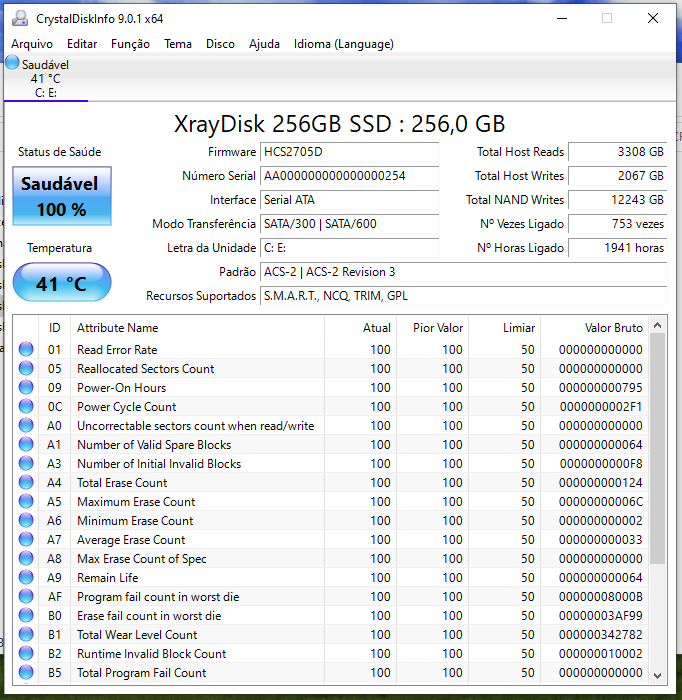Screen dimensions: 682x700
Task: Open the Arquivo menu
Action: 32,44
